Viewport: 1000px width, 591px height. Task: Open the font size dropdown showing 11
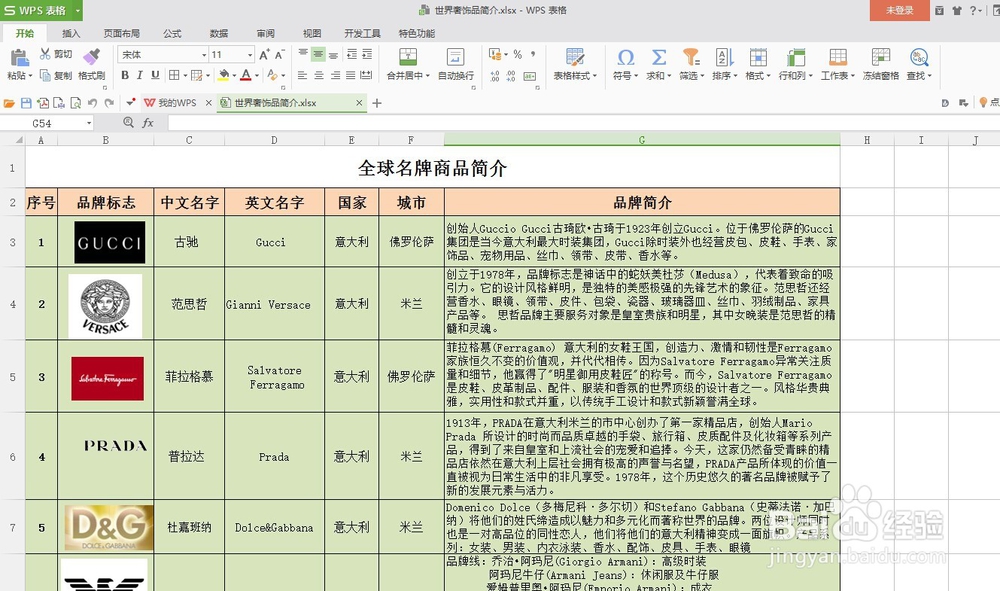[249, 55]
